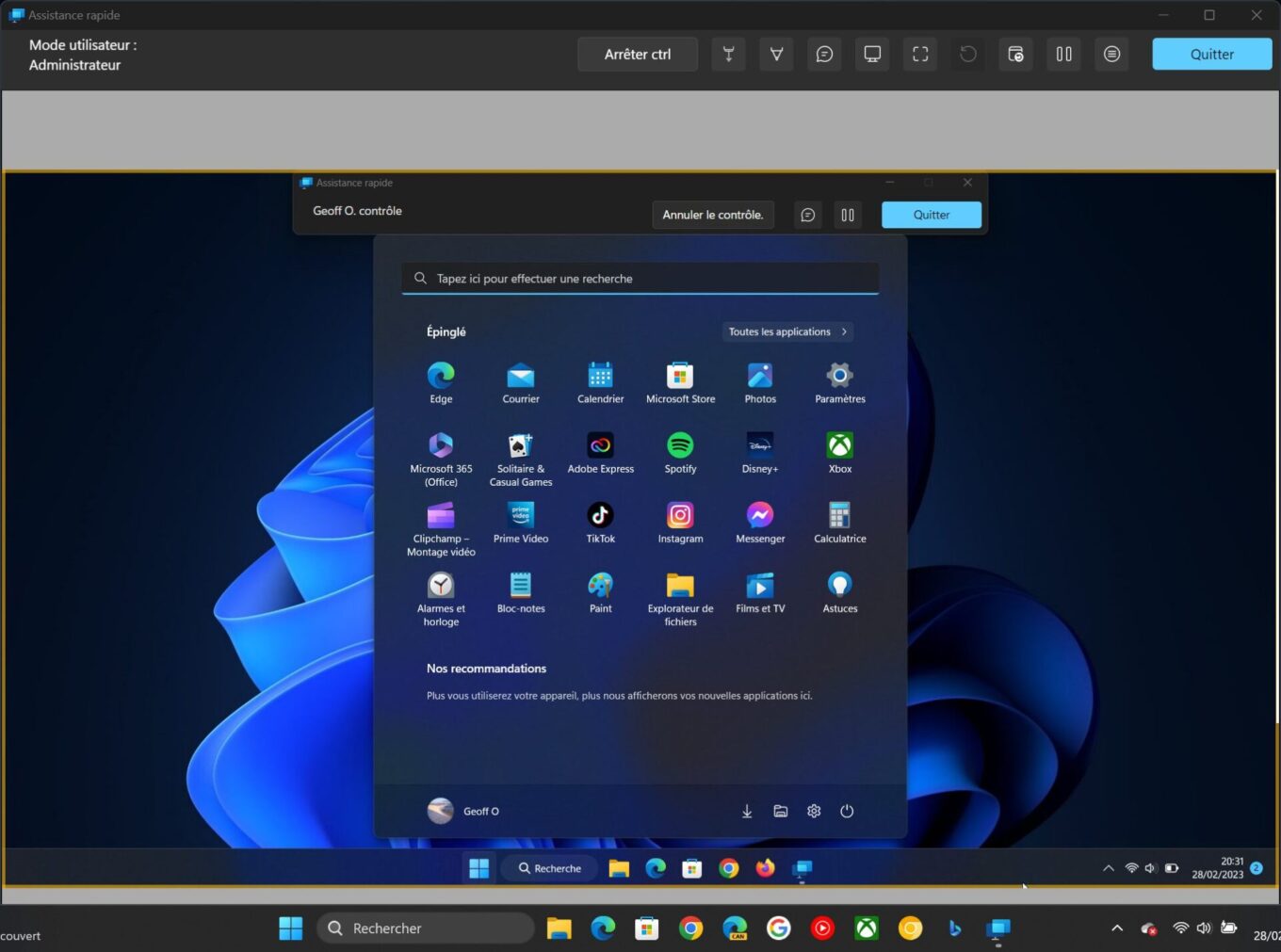Click the Start menu search field
The height and width of the screenshot is (952, 1281).
point(640,279)
